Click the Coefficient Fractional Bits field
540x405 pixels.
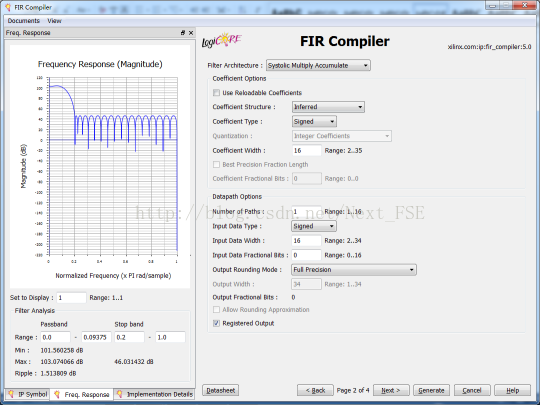307,178
